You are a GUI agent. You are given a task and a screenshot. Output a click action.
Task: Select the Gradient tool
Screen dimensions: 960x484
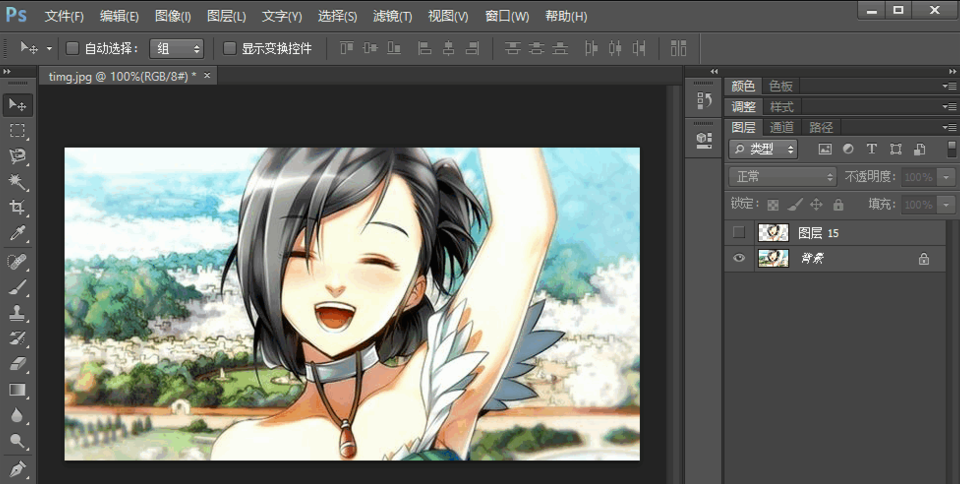point(18,390)
